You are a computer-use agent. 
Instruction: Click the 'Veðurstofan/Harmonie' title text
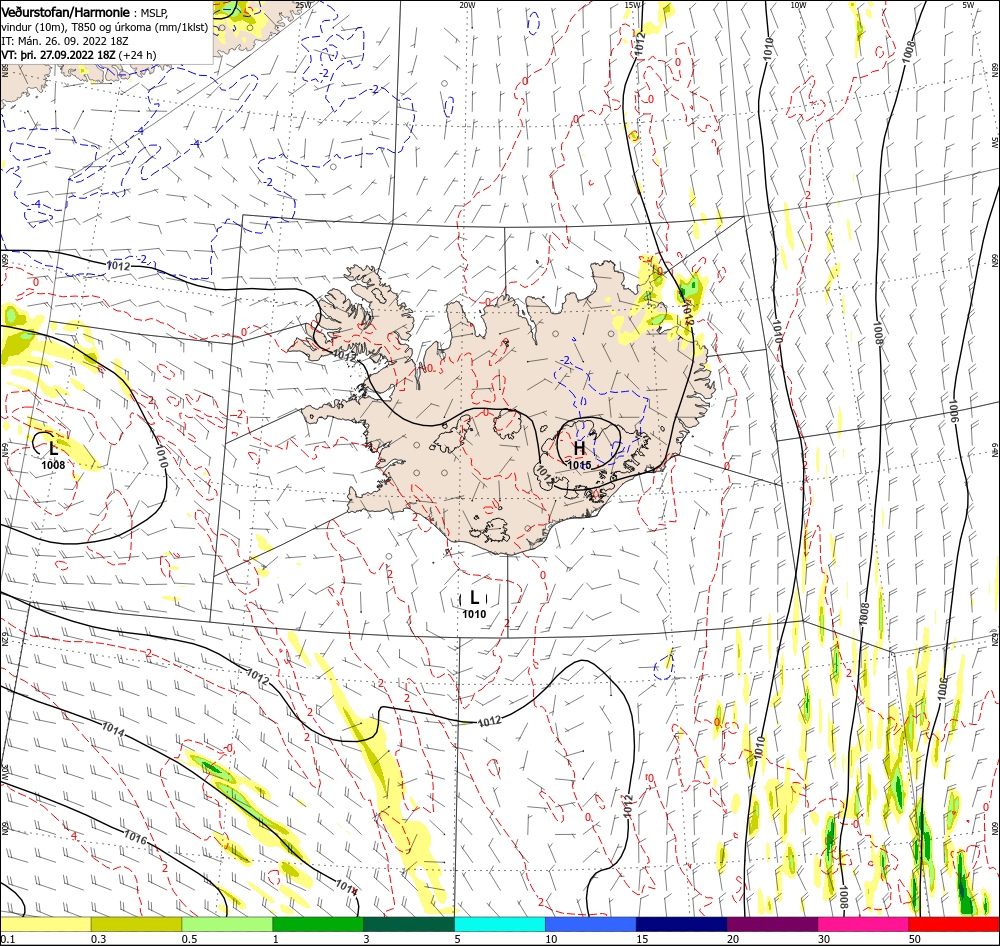66,13
